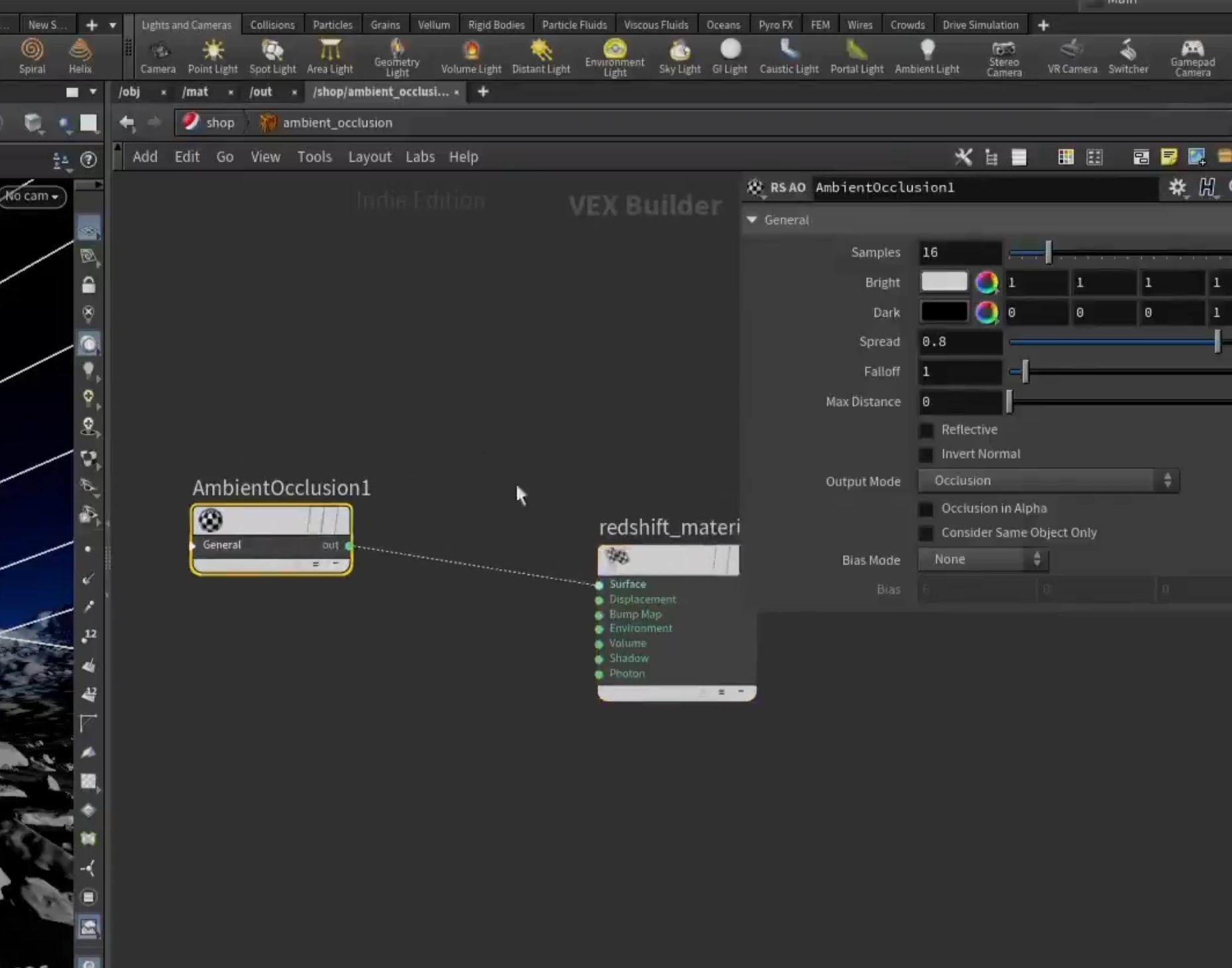
Task: Choose the VR Camera shelf tool
Action: pos(1072,57)
